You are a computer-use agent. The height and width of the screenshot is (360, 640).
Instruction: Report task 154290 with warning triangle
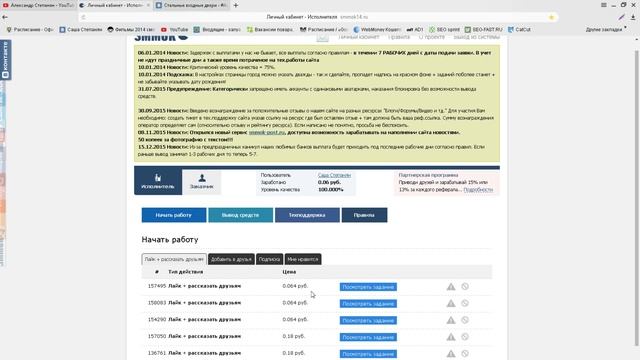pyautogui.click(x=451, y=320)
